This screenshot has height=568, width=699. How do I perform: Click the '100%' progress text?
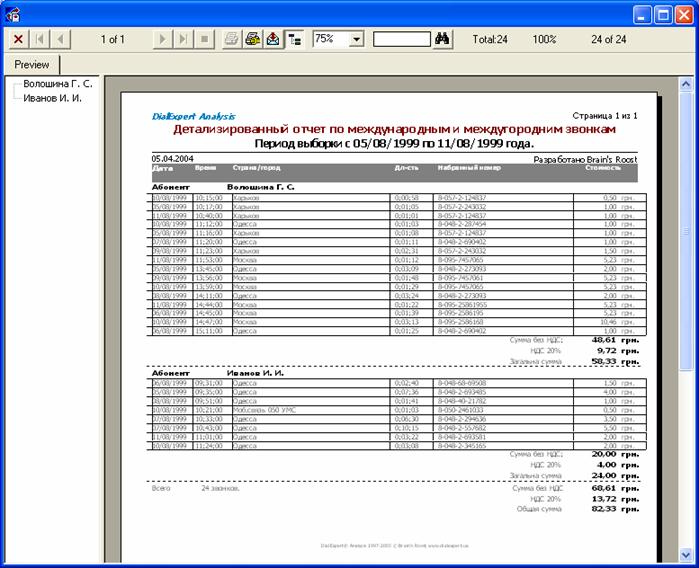pos(544,39)
